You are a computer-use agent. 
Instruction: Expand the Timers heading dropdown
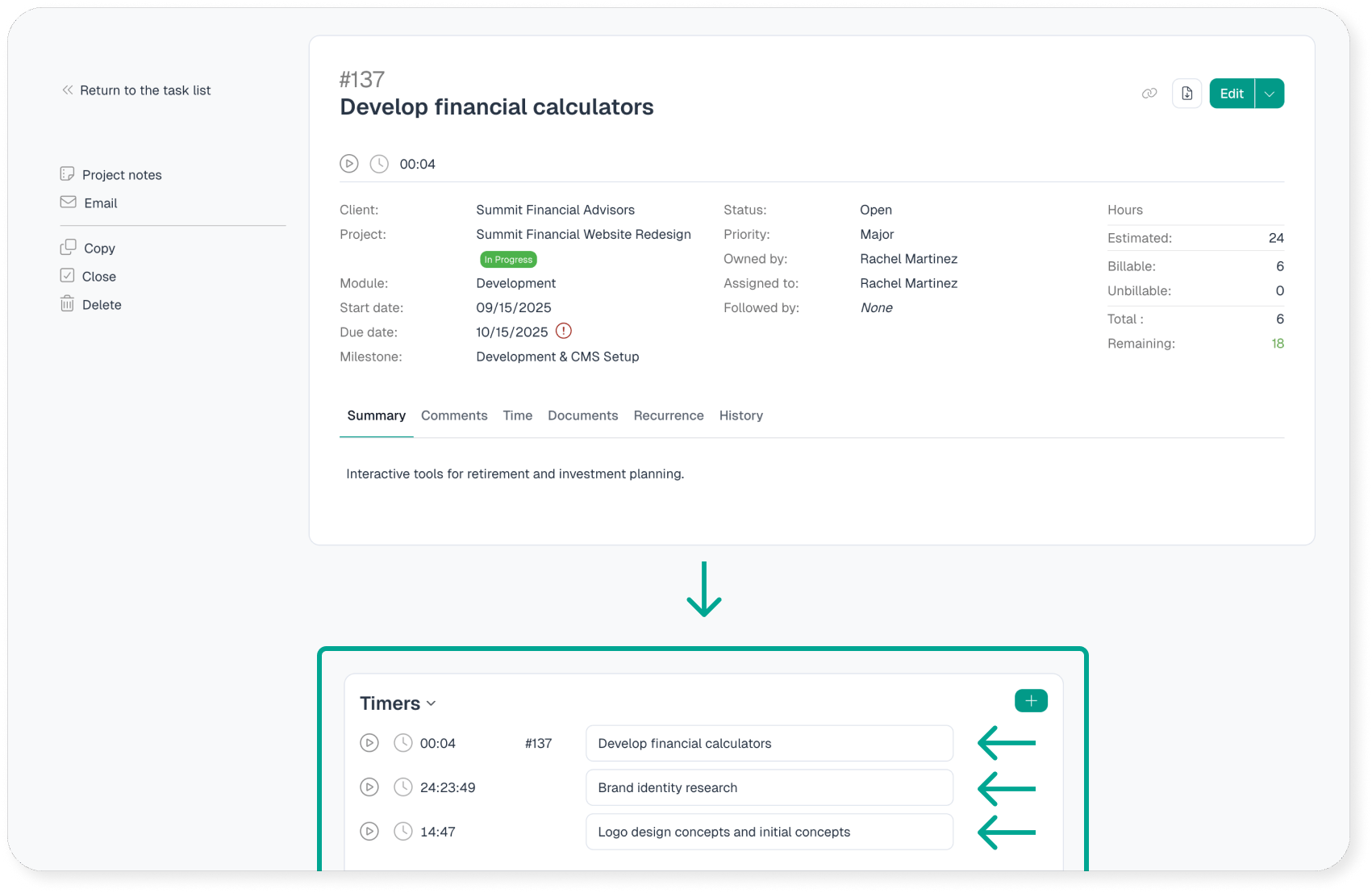pos(432,703)
